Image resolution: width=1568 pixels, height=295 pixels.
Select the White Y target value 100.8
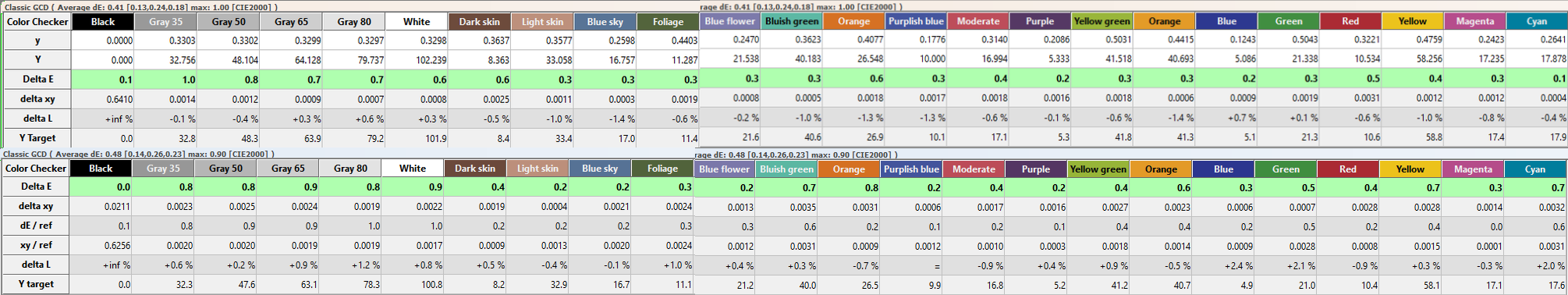point(431,285)
